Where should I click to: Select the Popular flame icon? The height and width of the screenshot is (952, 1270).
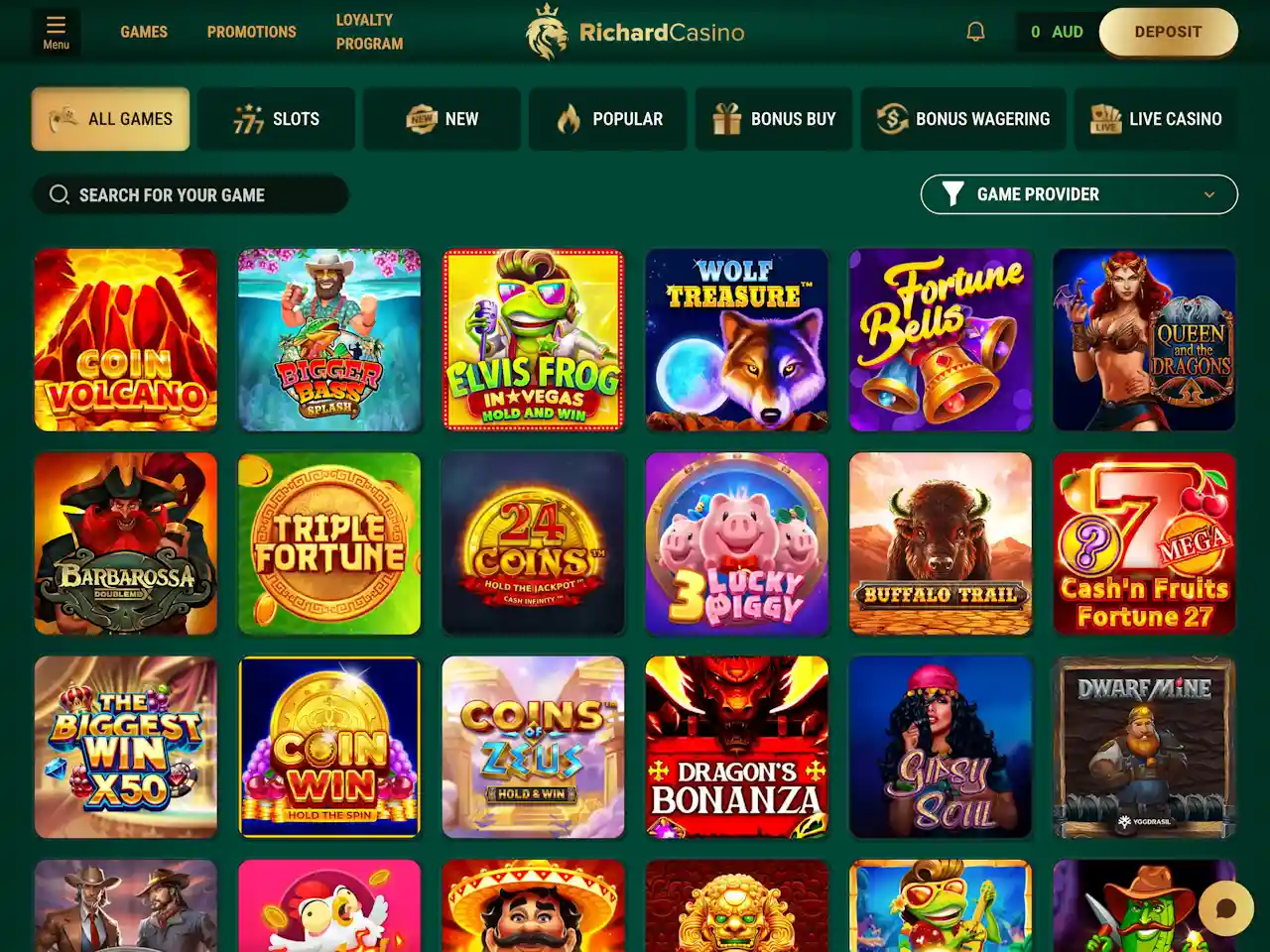(569, 119)
